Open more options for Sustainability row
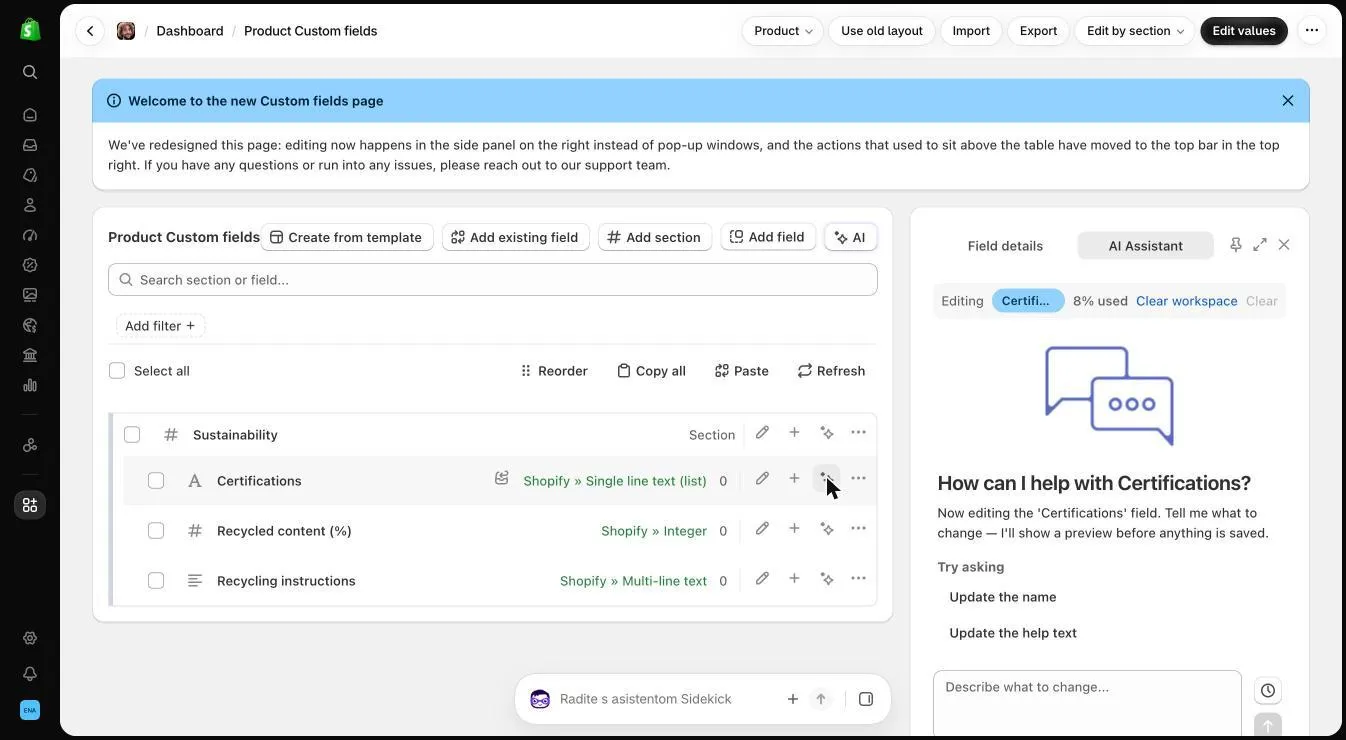 [x=858, y=433]
